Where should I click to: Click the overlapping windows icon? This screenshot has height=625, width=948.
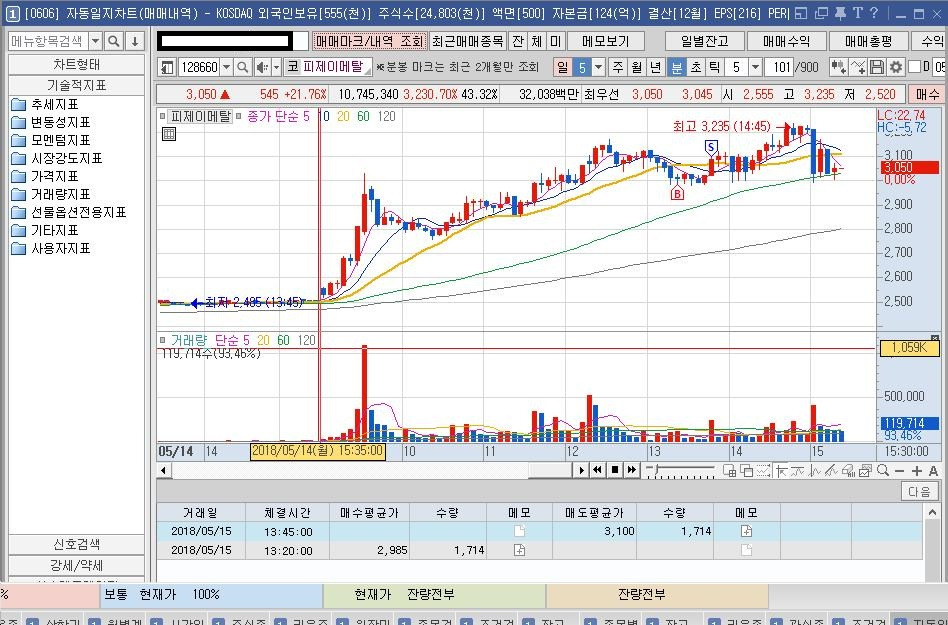747,470
